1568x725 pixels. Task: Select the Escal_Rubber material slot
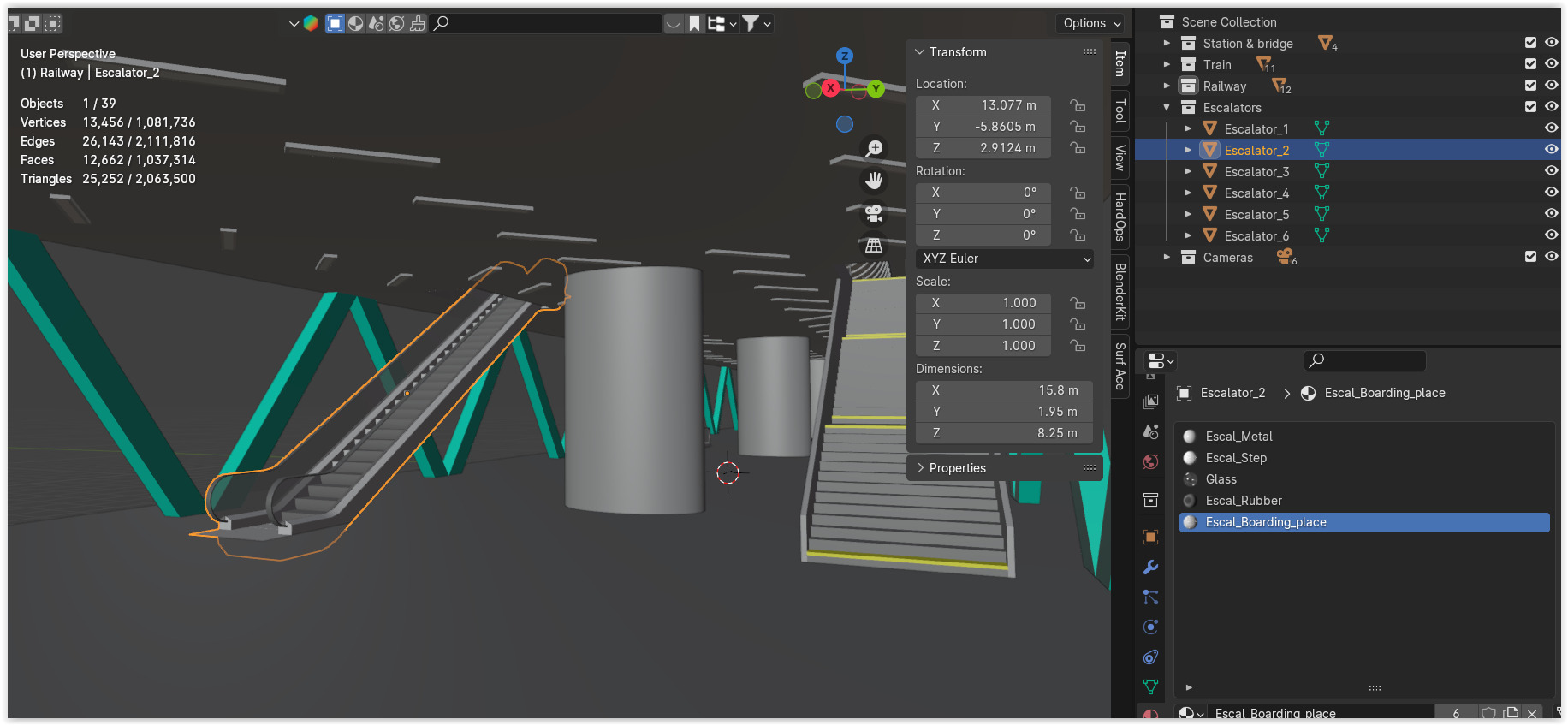(x=1364, y=501)
